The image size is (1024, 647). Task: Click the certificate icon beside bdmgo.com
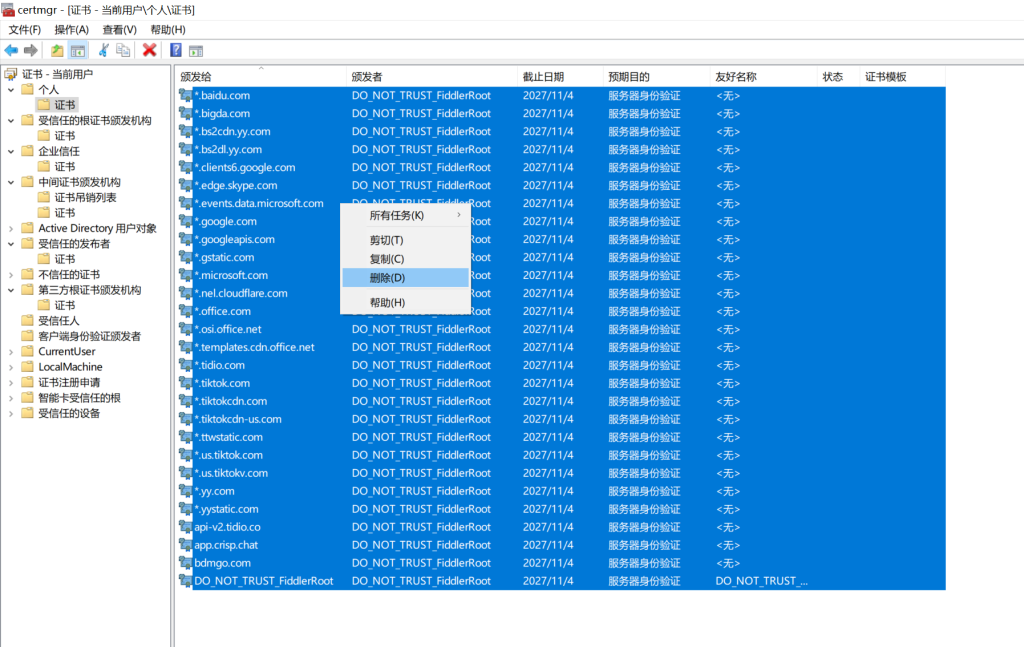coord(186,563)
